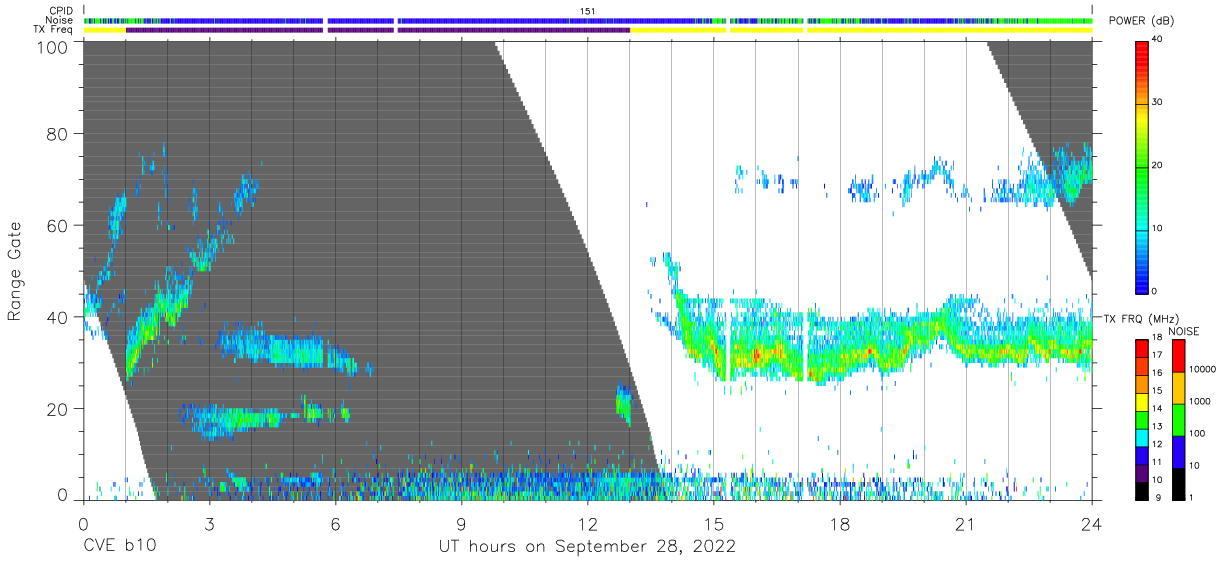Click the 100 label on noise legend
The image size is (1228, 567).
point(1196,435)
